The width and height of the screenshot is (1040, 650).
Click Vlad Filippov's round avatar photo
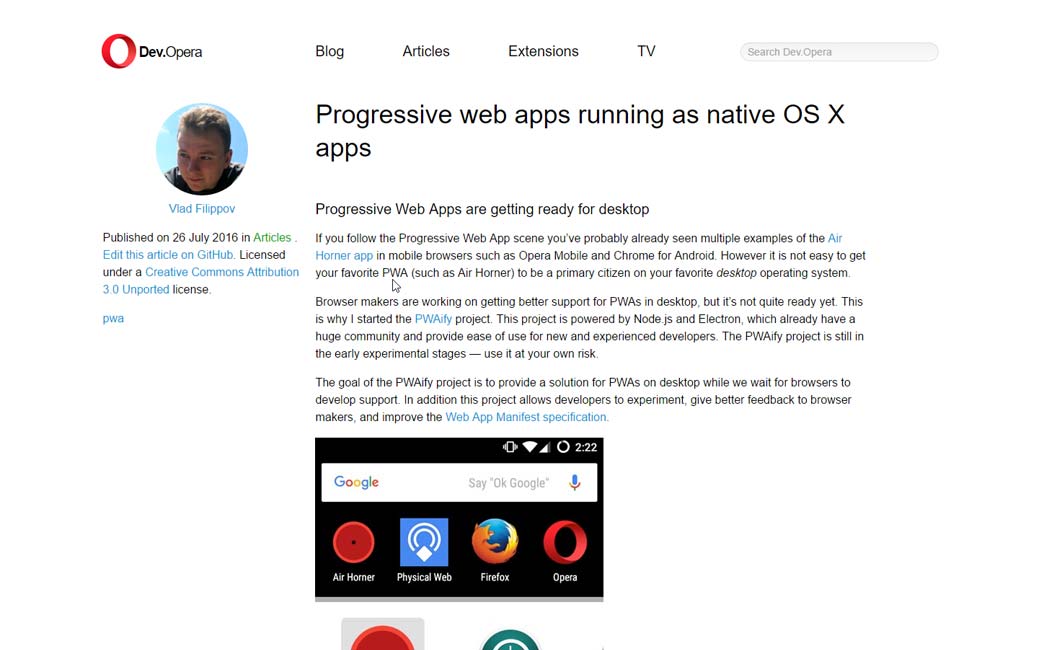(x=201, y=149)
